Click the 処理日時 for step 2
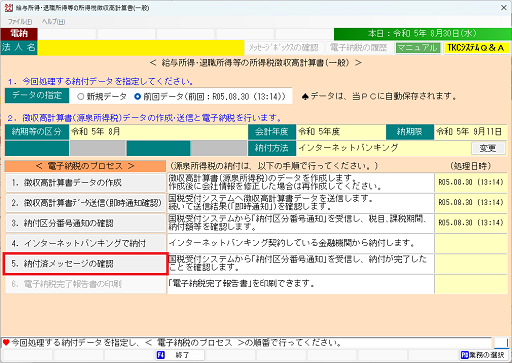Viewport: 512px width, 363px height. coord(471,203)
